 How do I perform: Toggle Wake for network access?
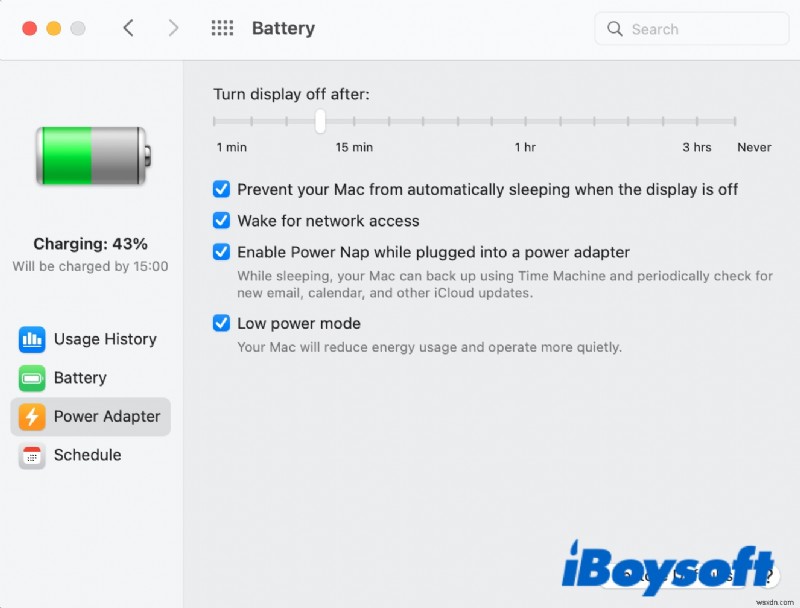coord(221,221)
